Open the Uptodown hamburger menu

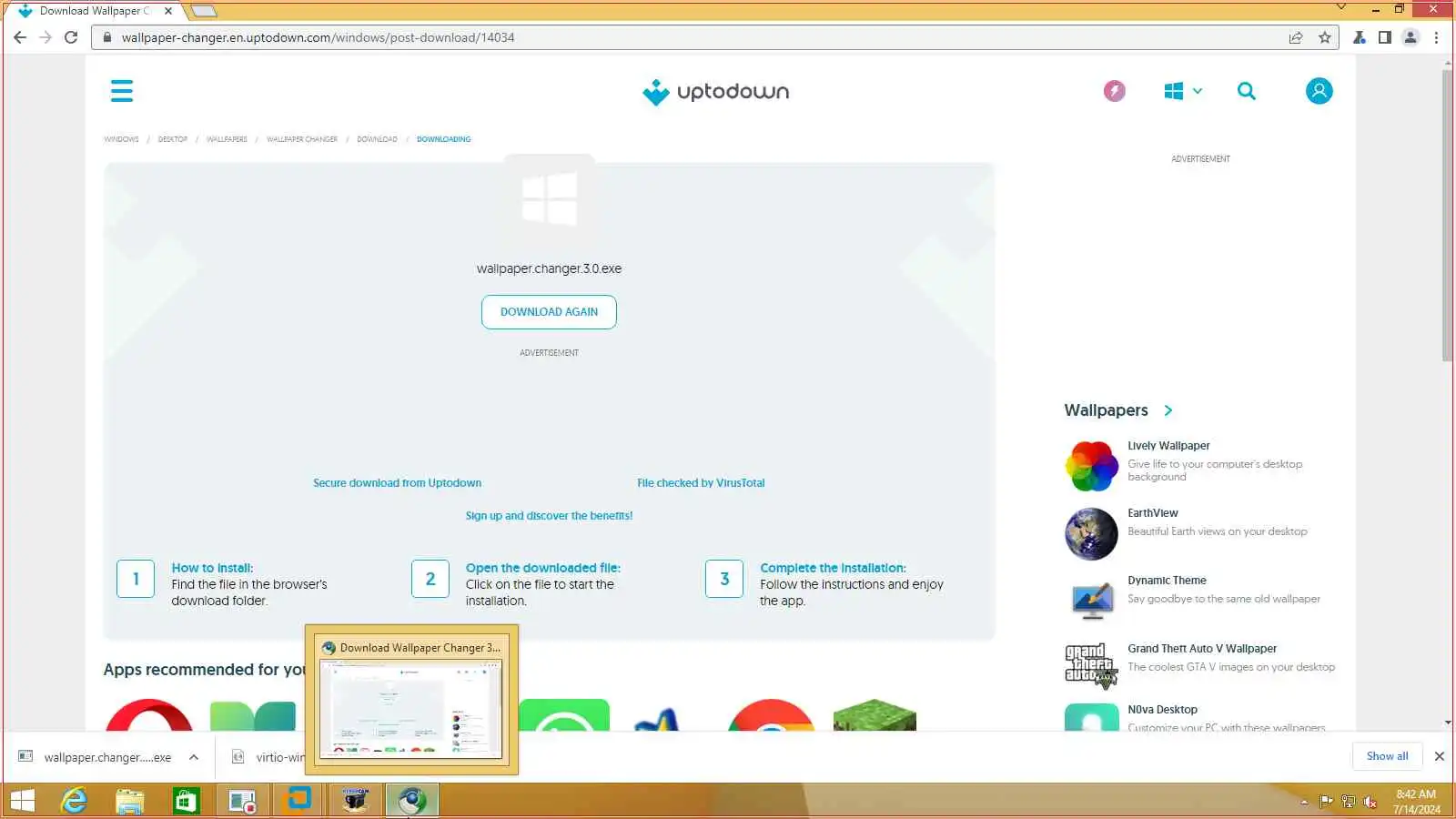pyautogui.click(x=122, y=91)
